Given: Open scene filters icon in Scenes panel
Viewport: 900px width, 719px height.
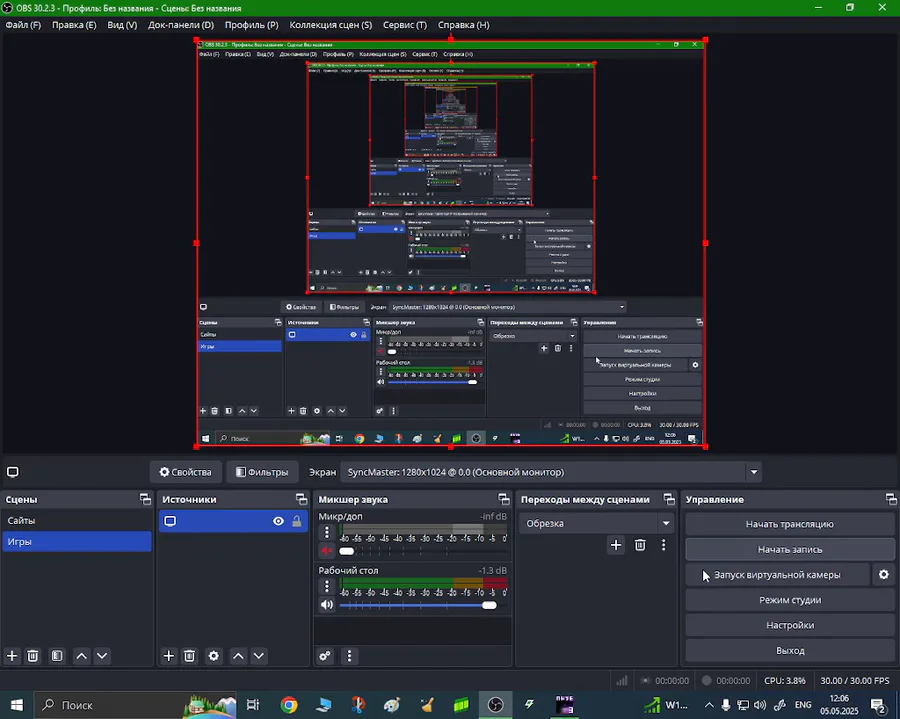Looking at the screenshot, I should 57,655.
